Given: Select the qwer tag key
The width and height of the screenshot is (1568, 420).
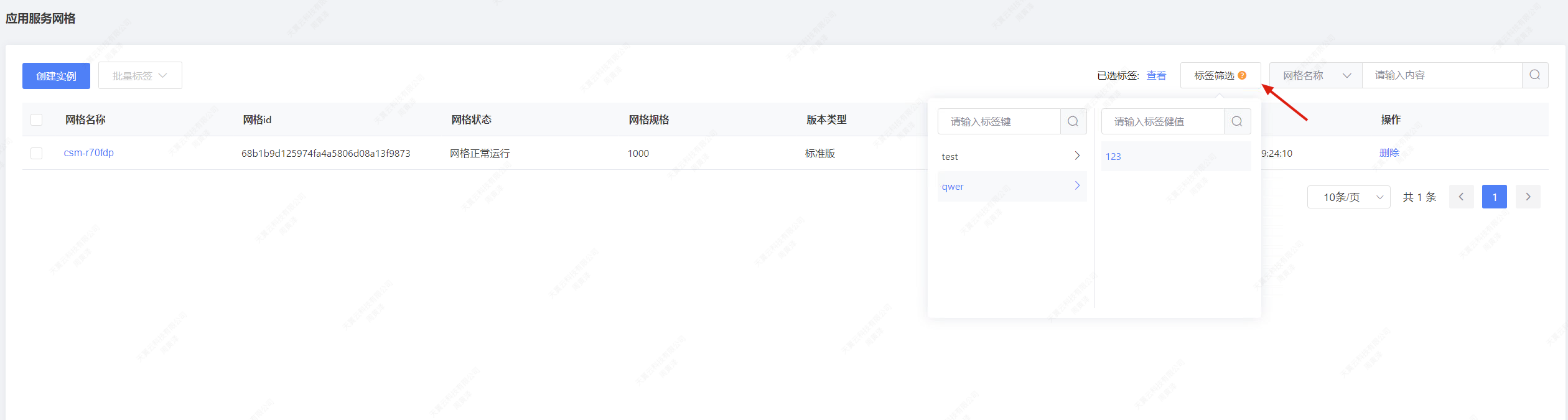Looking at the screenshot, I should (x=1012, y=186).
